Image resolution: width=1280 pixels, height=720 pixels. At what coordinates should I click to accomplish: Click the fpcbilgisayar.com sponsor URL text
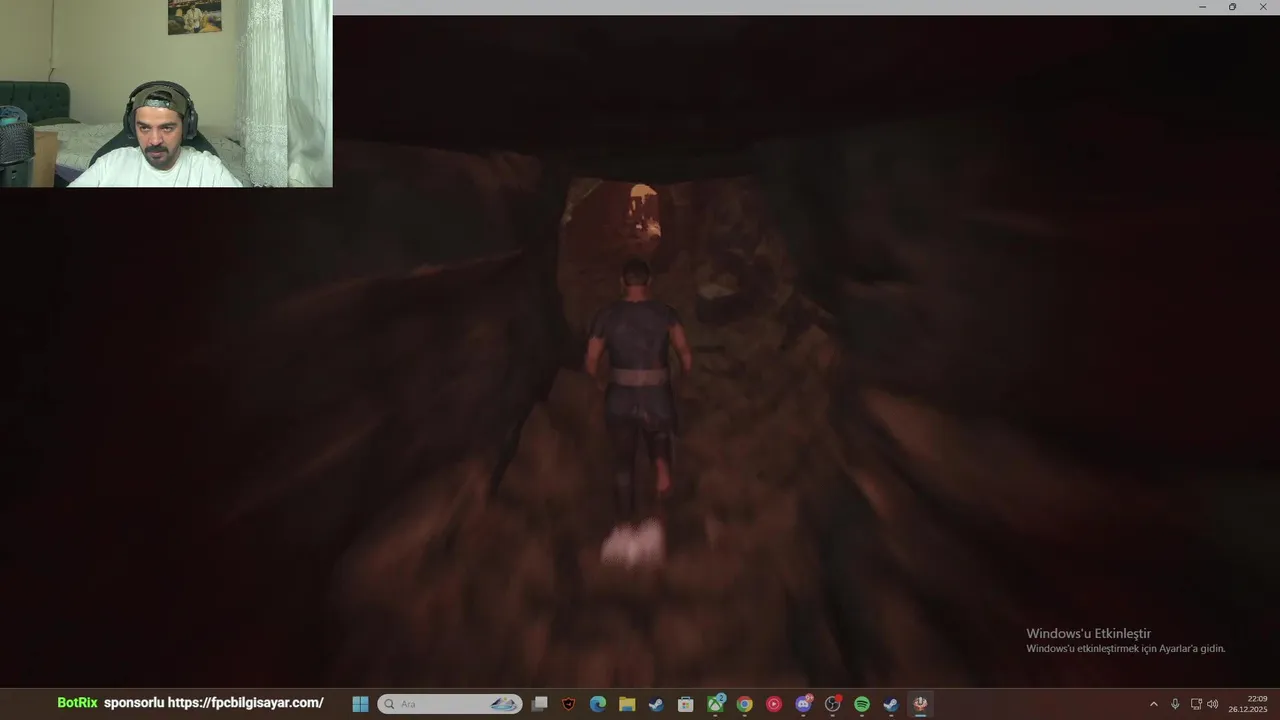[x=246, y=703]
